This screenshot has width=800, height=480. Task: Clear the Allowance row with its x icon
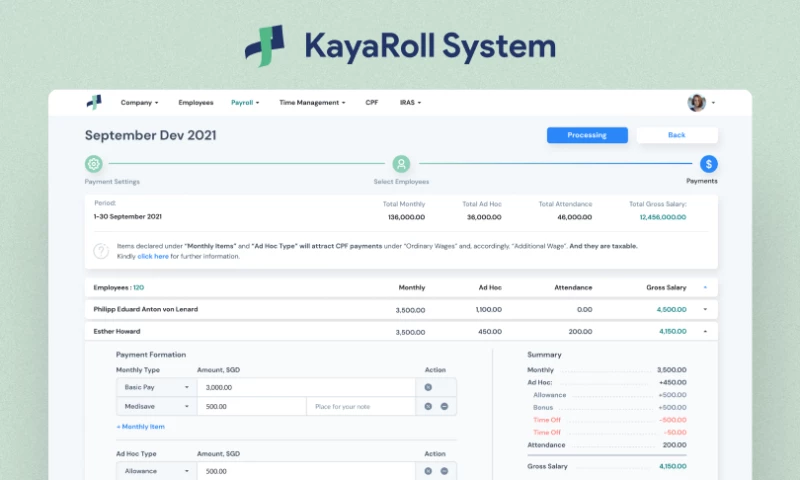point(428,471)
